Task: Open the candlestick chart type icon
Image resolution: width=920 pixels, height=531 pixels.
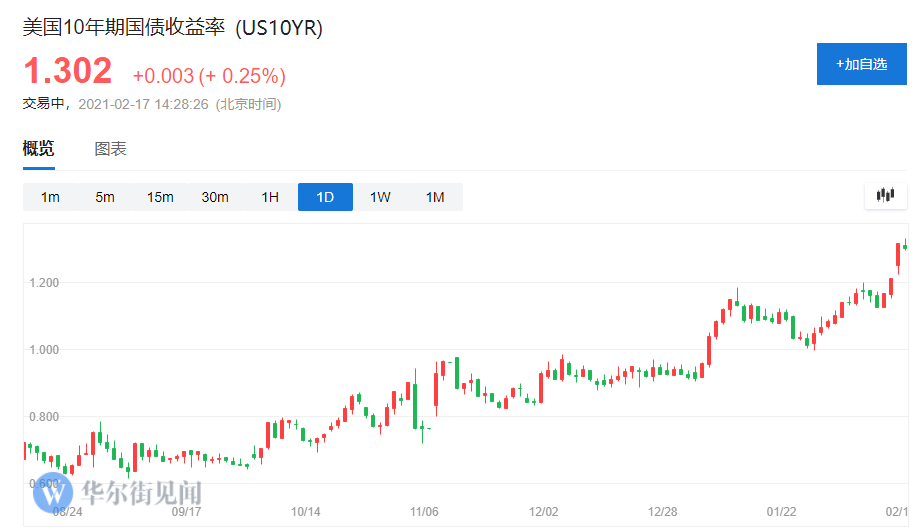Action: 885,196
